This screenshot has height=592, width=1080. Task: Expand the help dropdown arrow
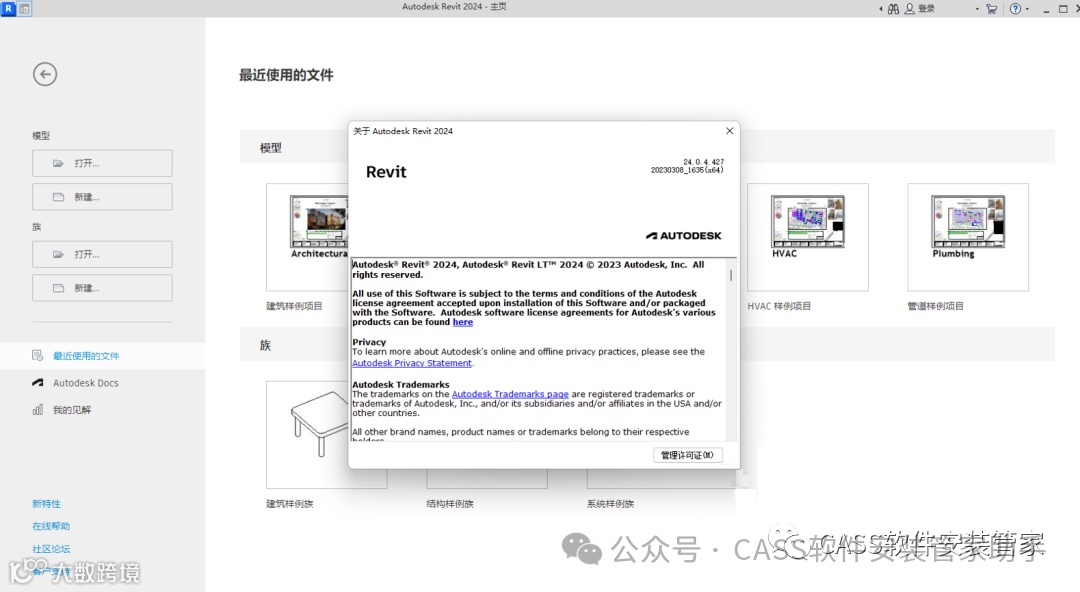click(1028, 9)
